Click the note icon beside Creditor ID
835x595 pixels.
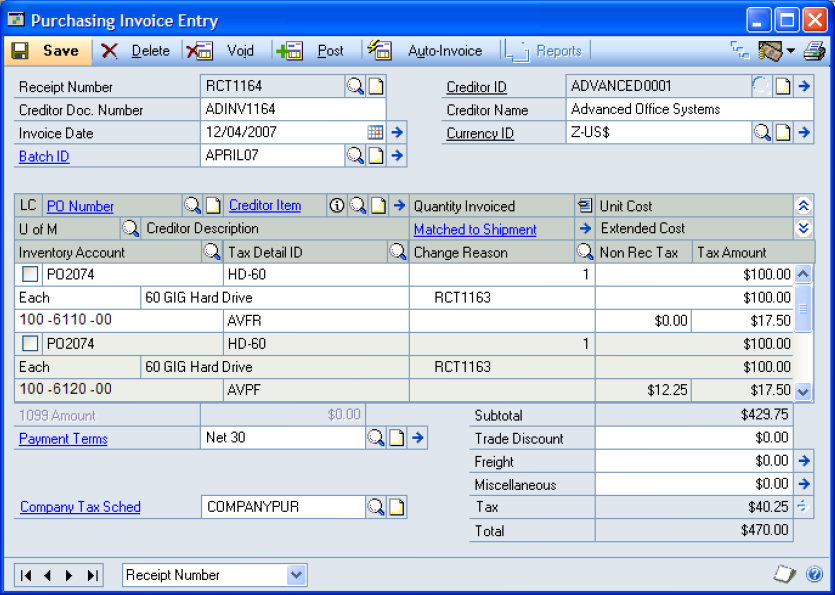[x=783, y=87]
